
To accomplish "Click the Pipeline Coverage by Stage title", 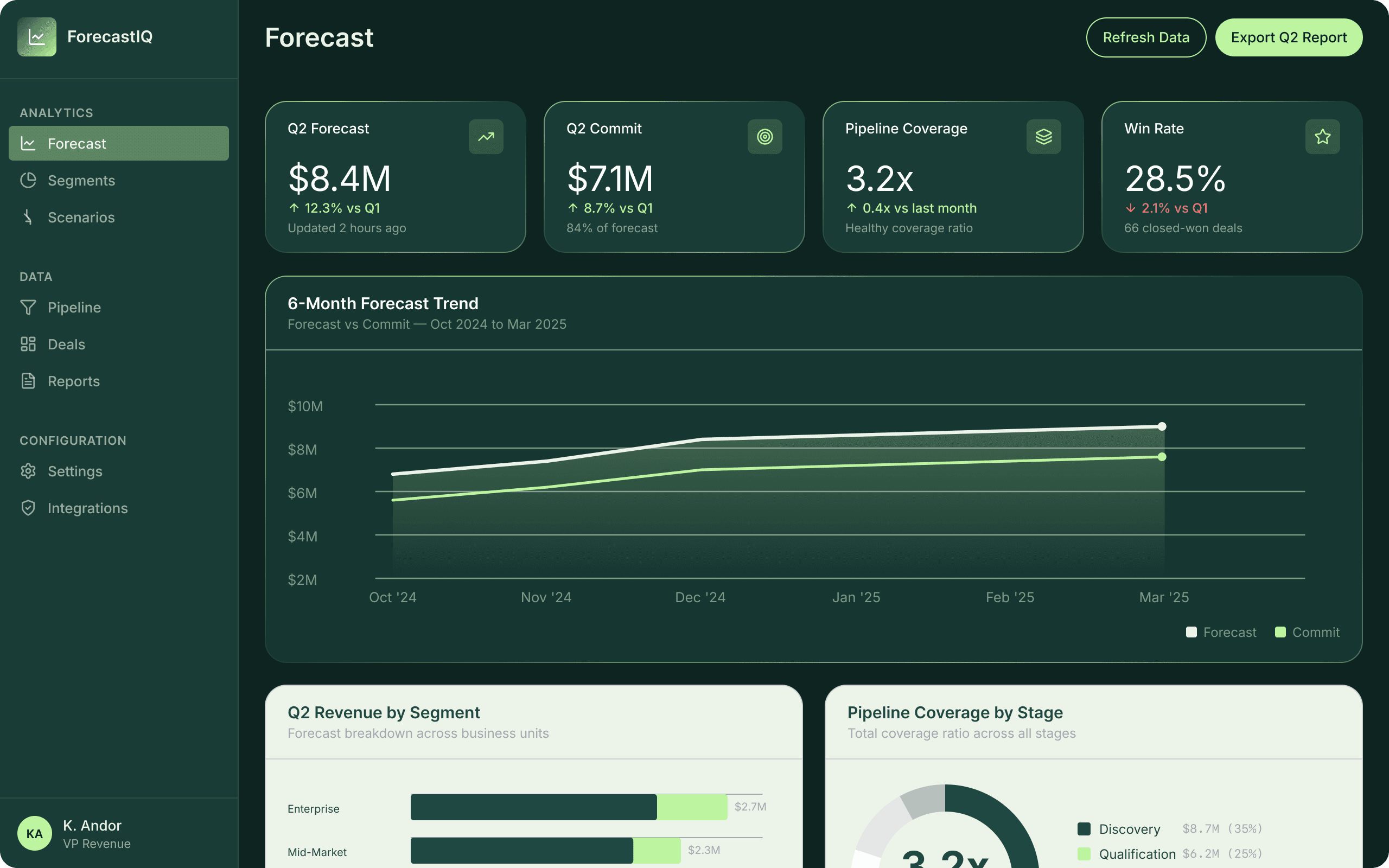I will pyautogui.click(x=955, y=712).
